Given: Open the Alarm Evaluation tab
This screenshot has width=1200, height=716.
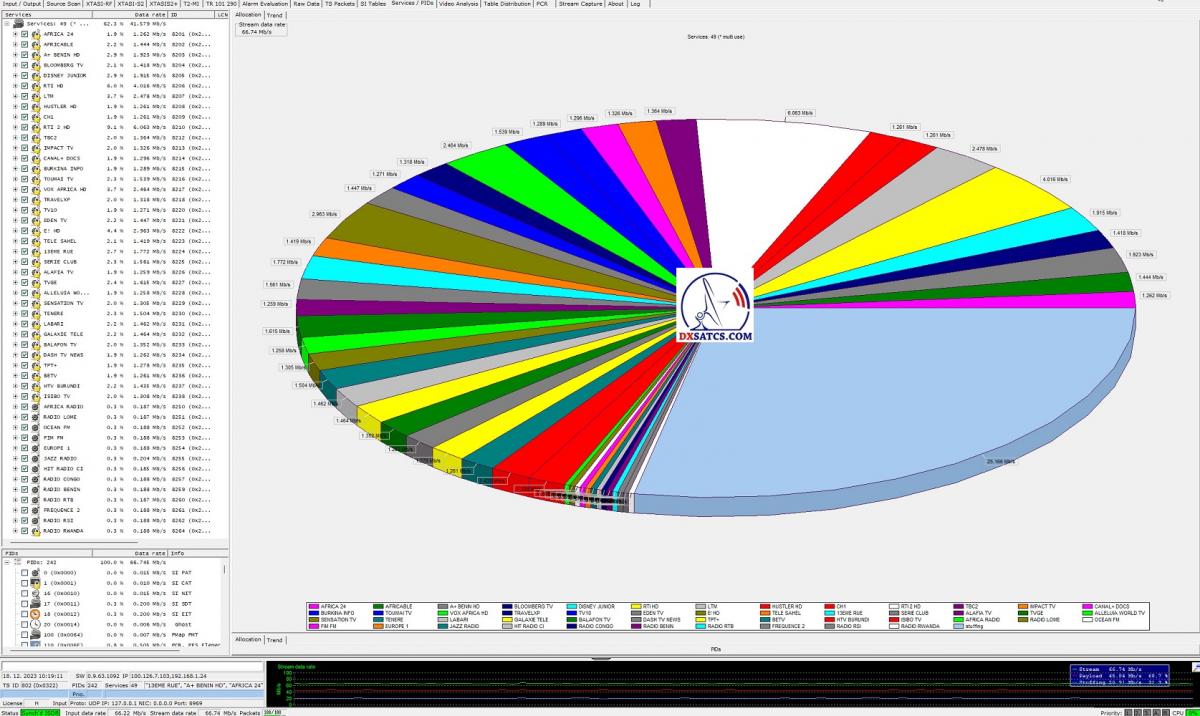Looking at the screenshot, I should click(x=264, y=4).
